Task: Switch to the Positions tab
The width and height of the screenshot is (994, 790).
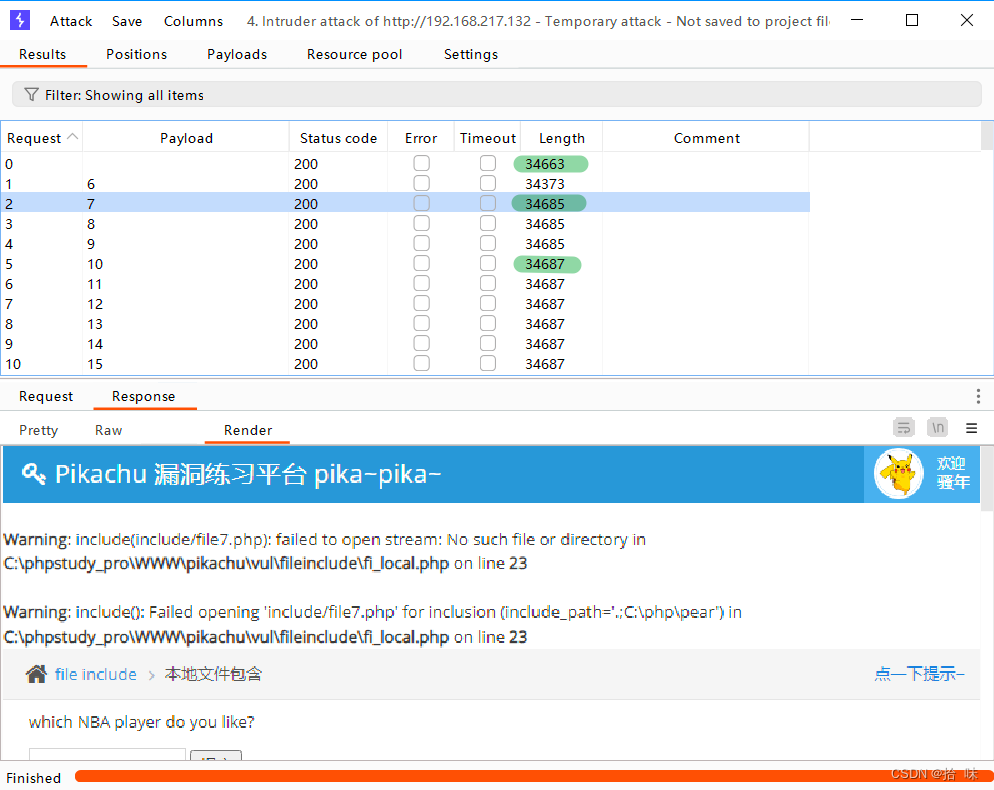Action: [136, 54]
